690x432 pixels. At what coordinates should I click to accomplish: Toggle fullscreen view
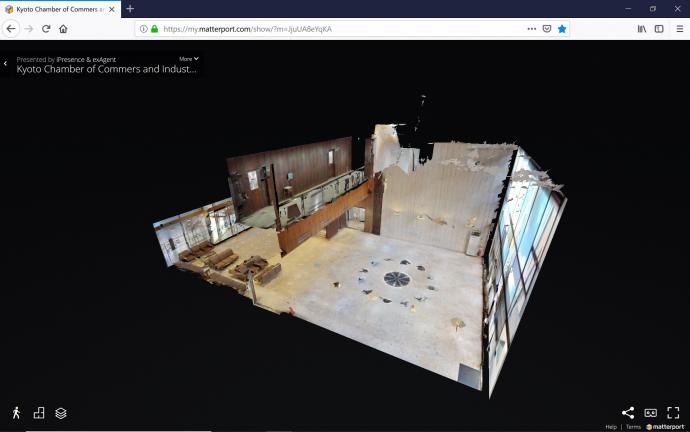pos(673,412)
